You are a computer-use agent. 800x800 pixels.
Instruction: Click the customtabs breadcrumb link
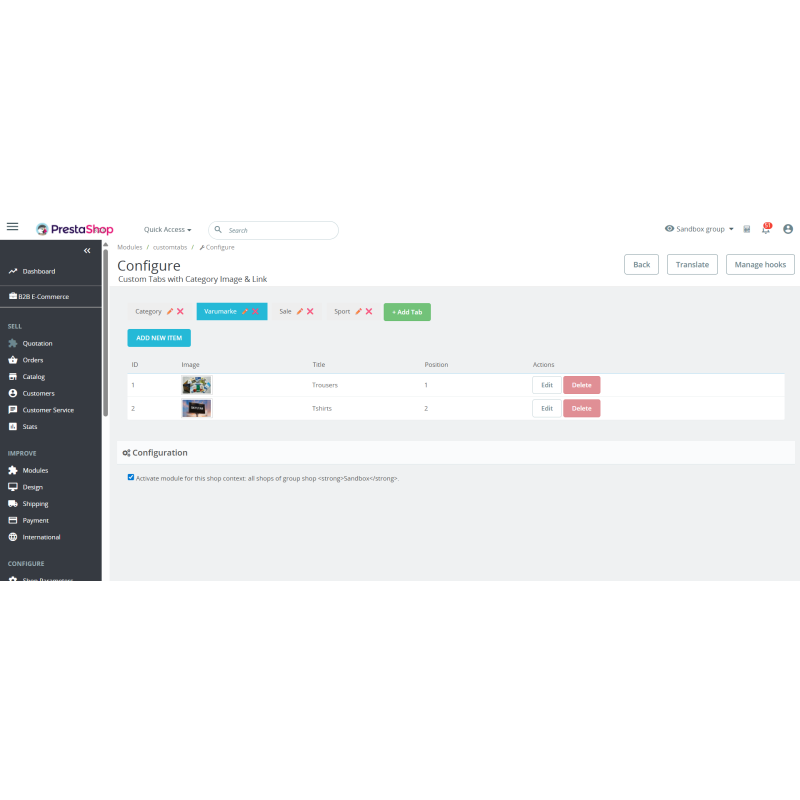(170, 247)
